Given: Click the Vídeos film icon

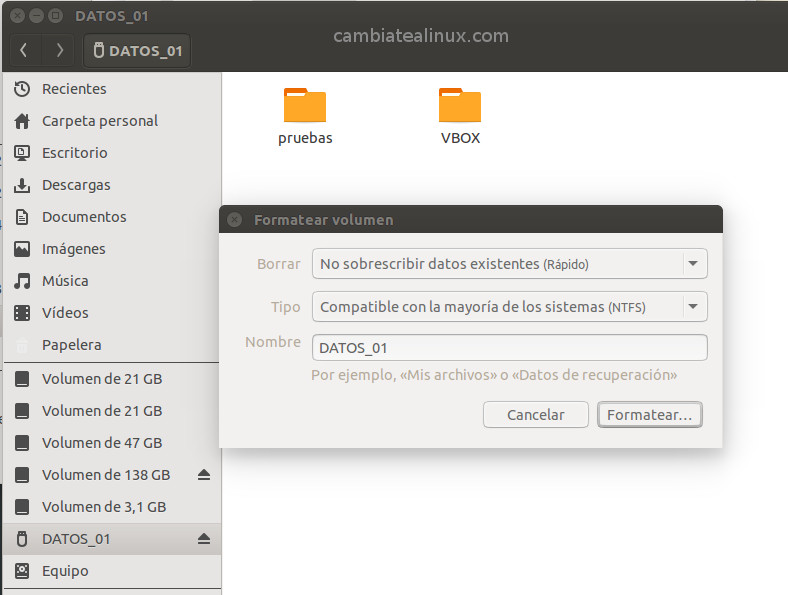Looking at the screenshot, I should click(x=22, y=313).
